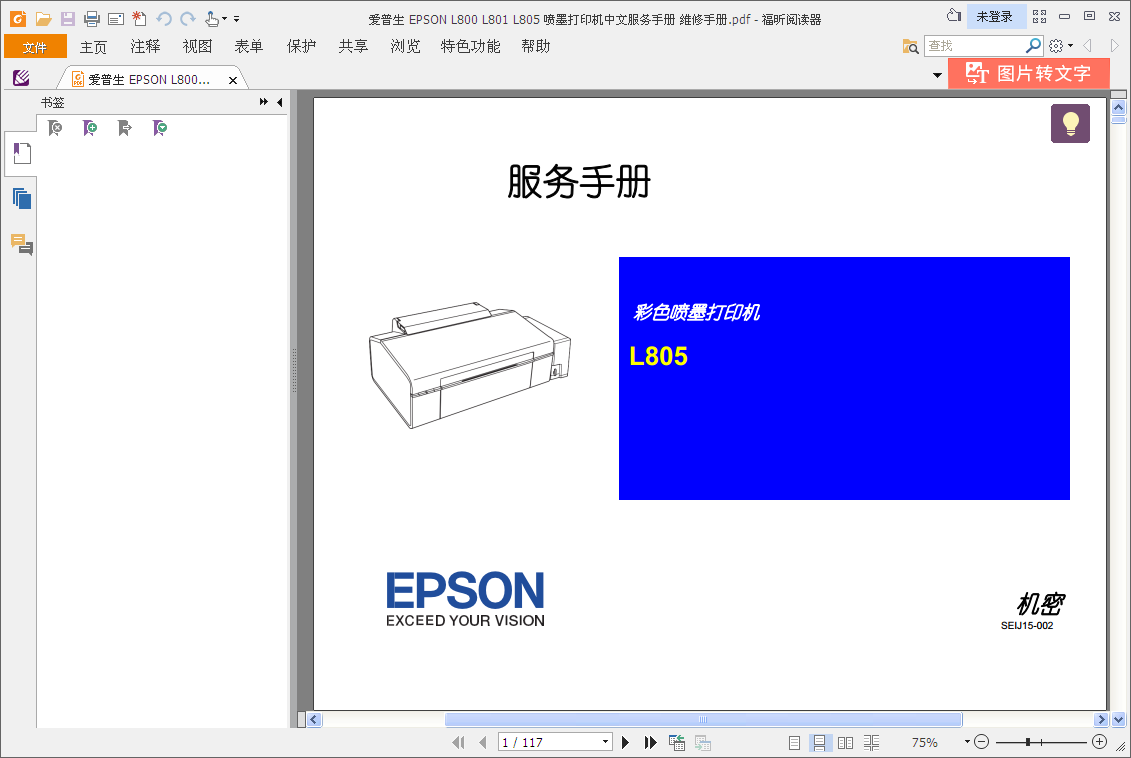Open the 共享 tab
This screenshot has height=758, width=1131.
pos(353,47)
